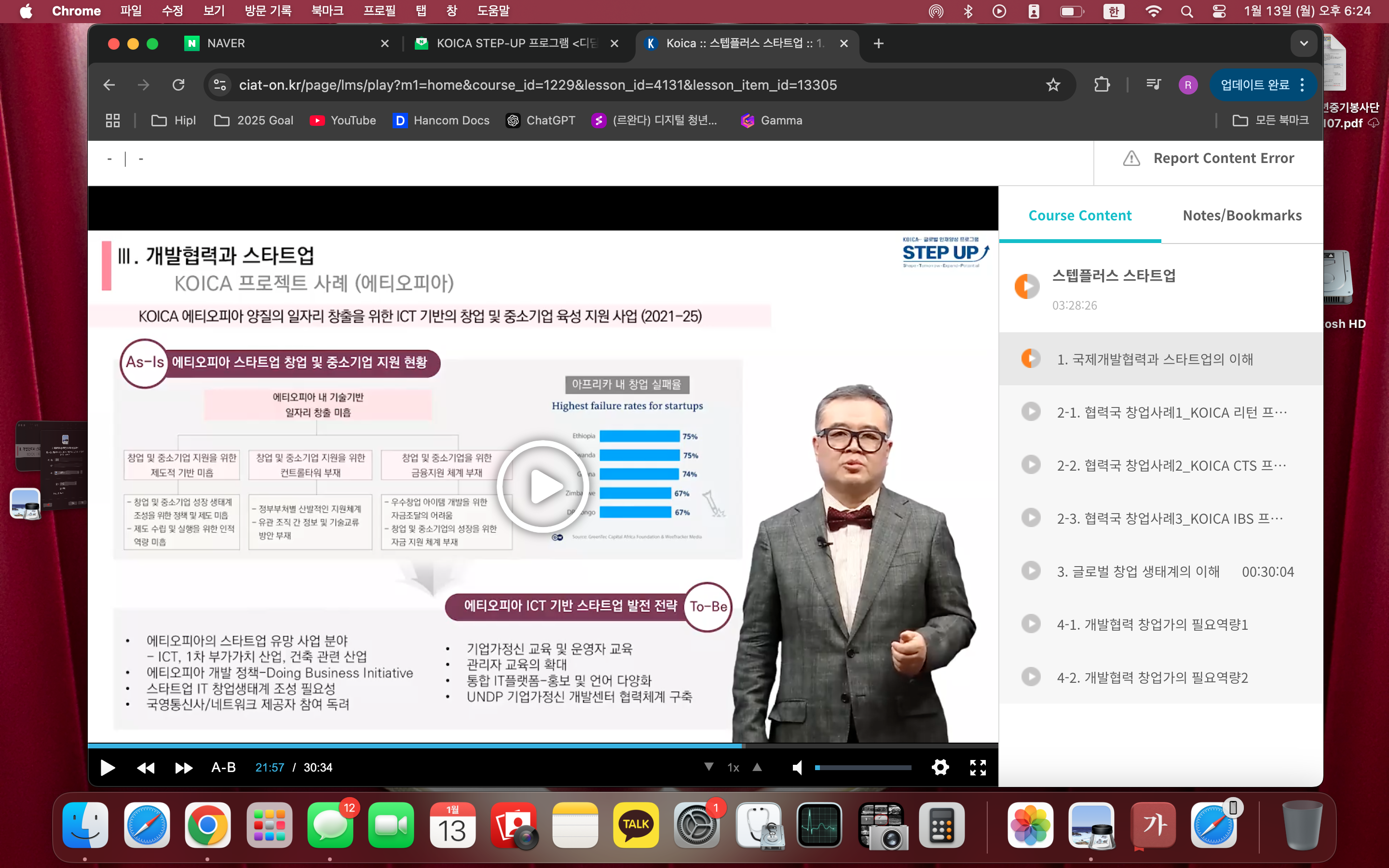Open Chrome's three-dot menu next to 업데이트 완료
The image size is (1389, 868).
1302,85
